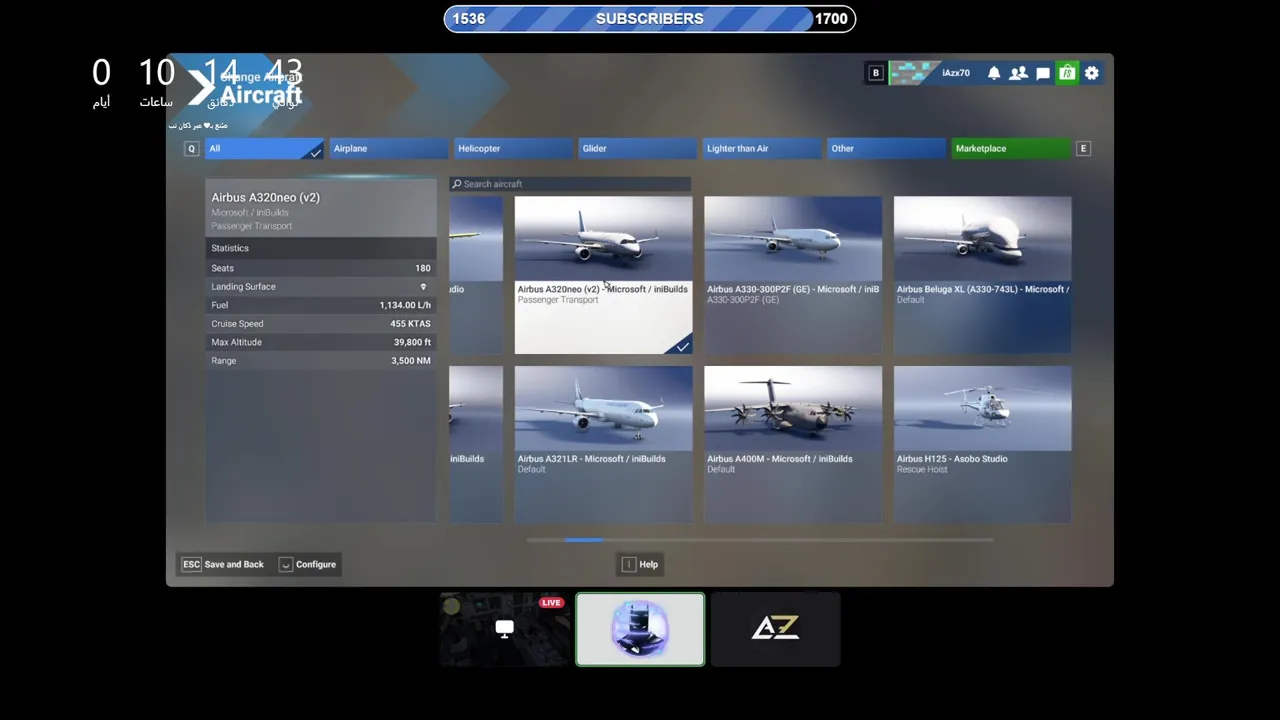Click the Search aircraft field
This screenshot has width=1280, height=720.
point(570,184)
